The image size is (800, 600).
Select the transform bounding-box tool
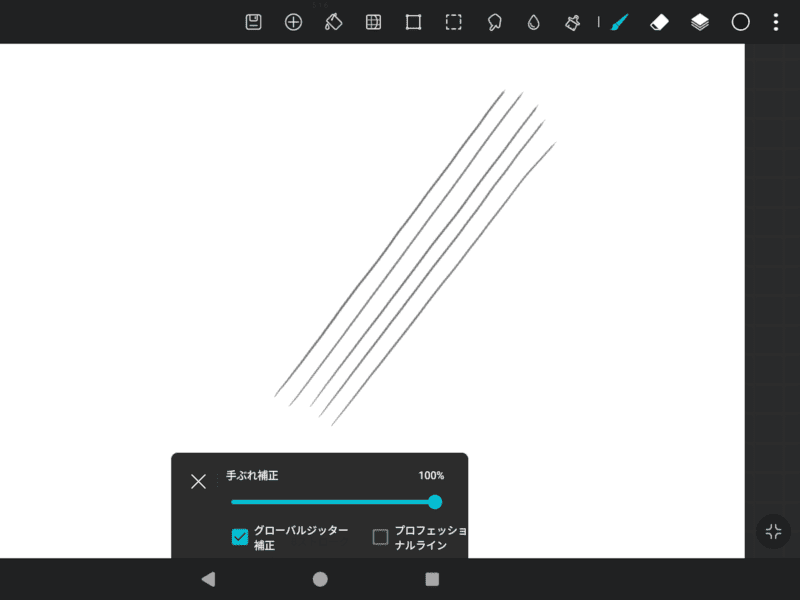pos(413,22)
